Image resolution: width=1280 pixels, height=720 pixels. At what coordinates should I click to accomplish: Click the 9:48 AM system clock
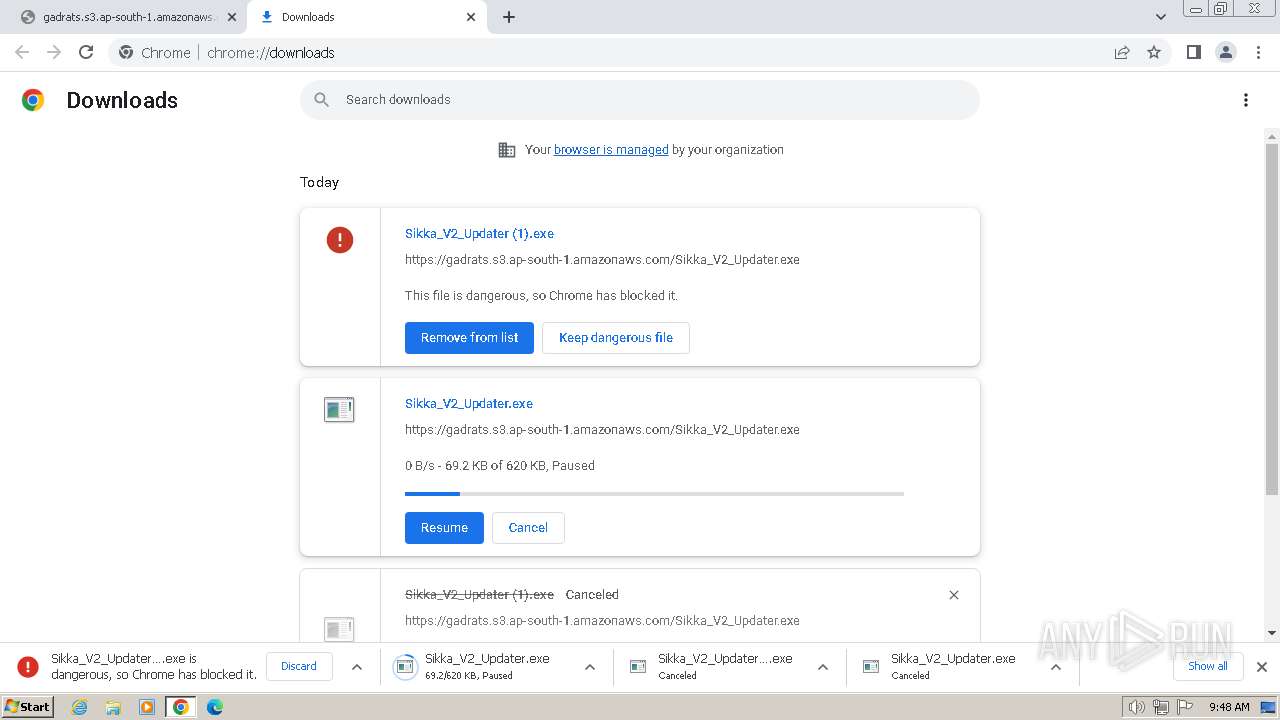1229,707
